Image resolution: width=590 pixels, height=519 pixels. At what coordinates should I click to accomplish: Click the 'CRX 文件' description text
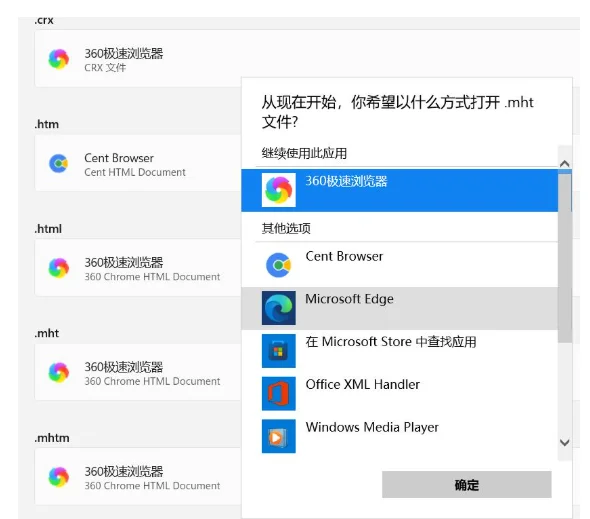105,68
